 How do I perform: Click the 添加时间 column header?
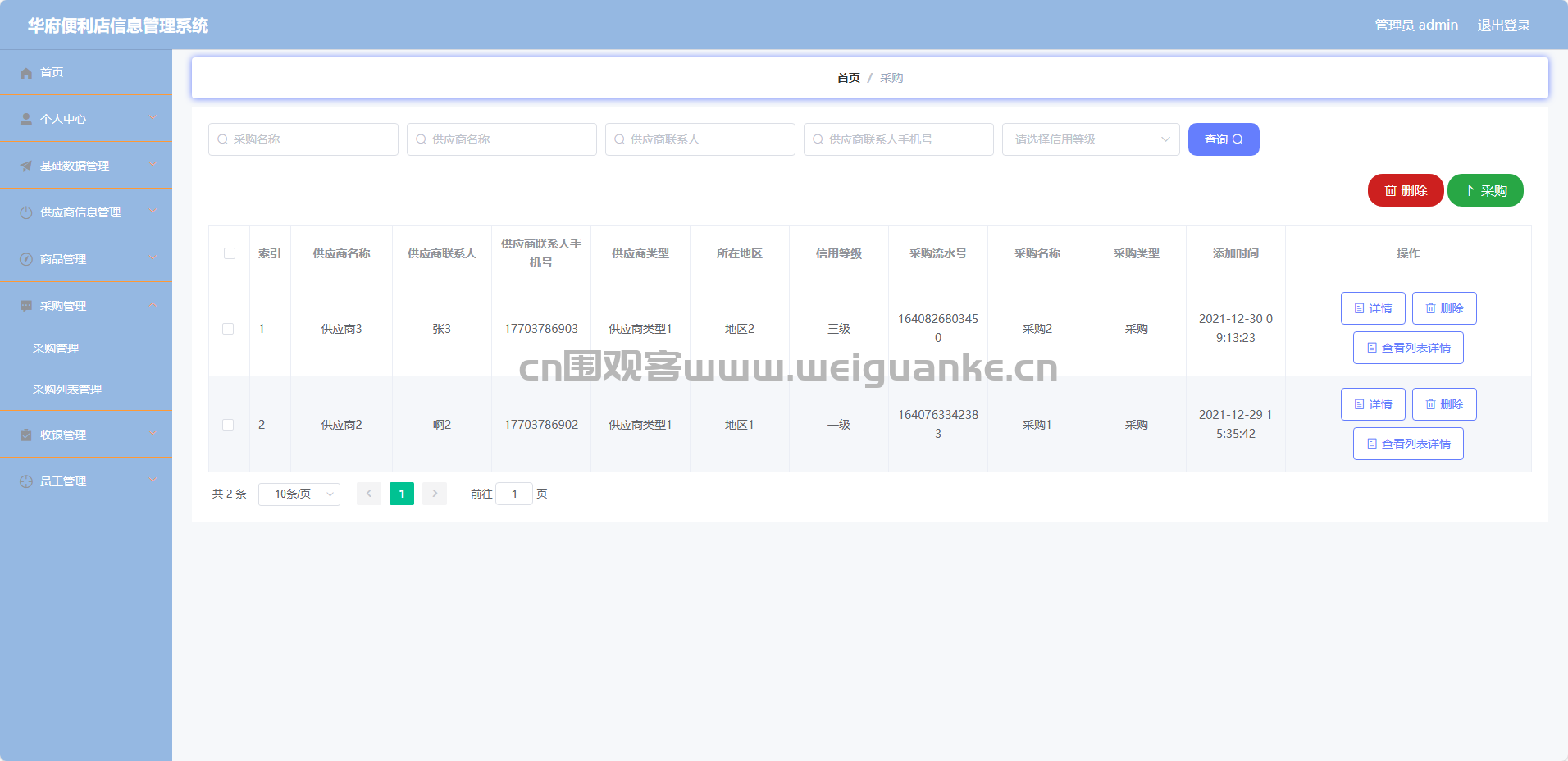click(x=1236, y=253)
